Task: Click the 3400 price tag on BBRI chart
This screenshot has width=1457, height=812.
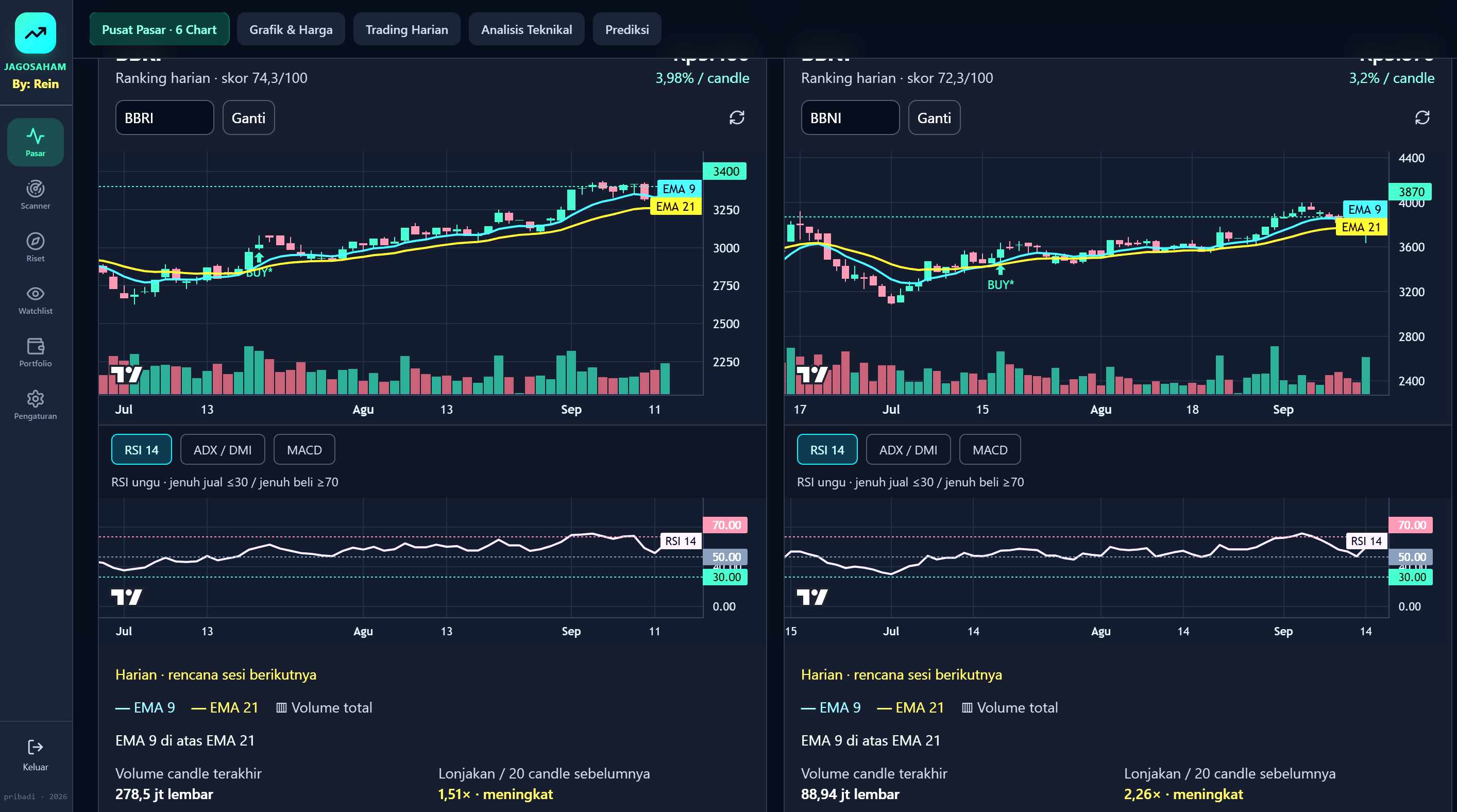Action: pyautogui.click(x=724, y=172)
